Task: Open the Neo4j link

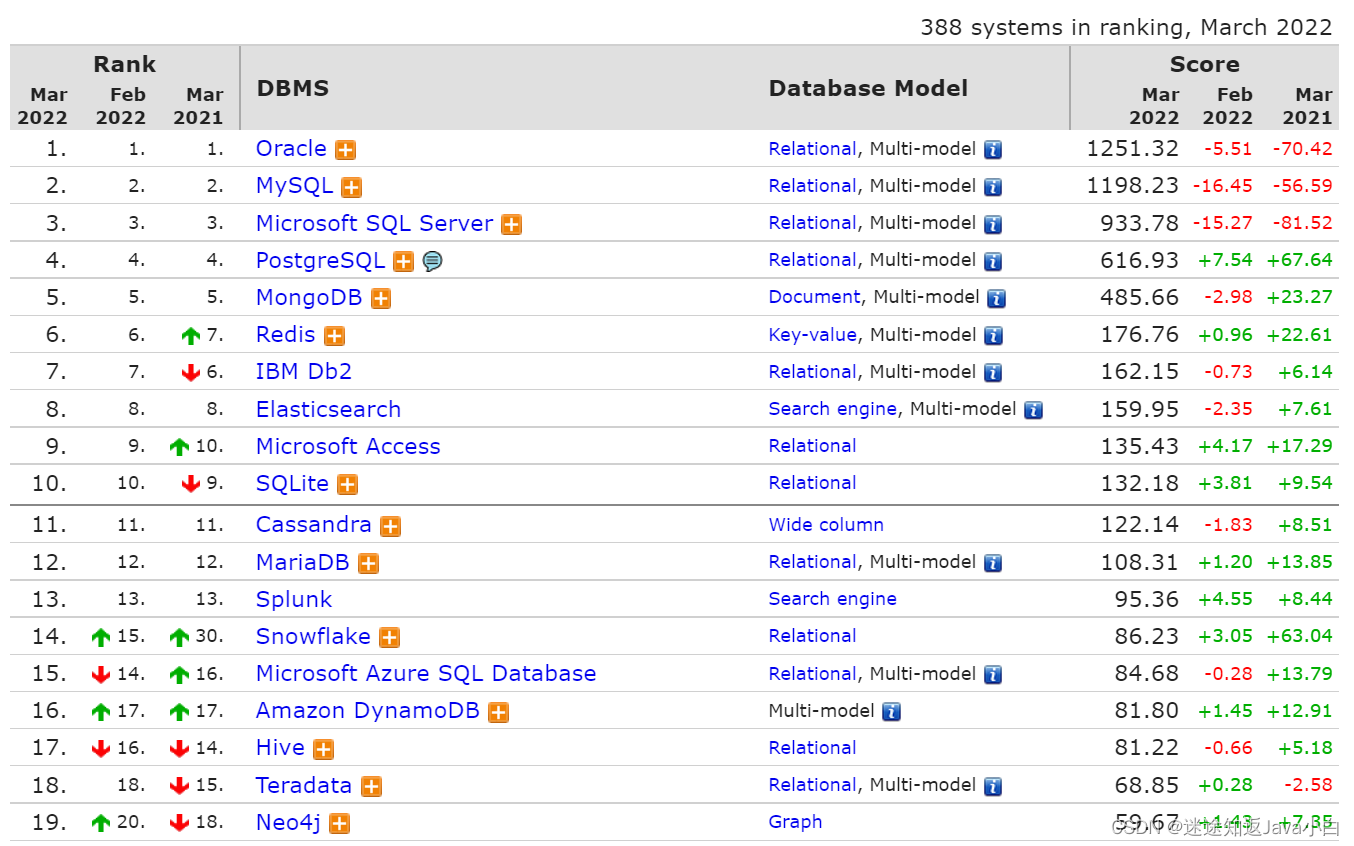Action: (288, 823)
